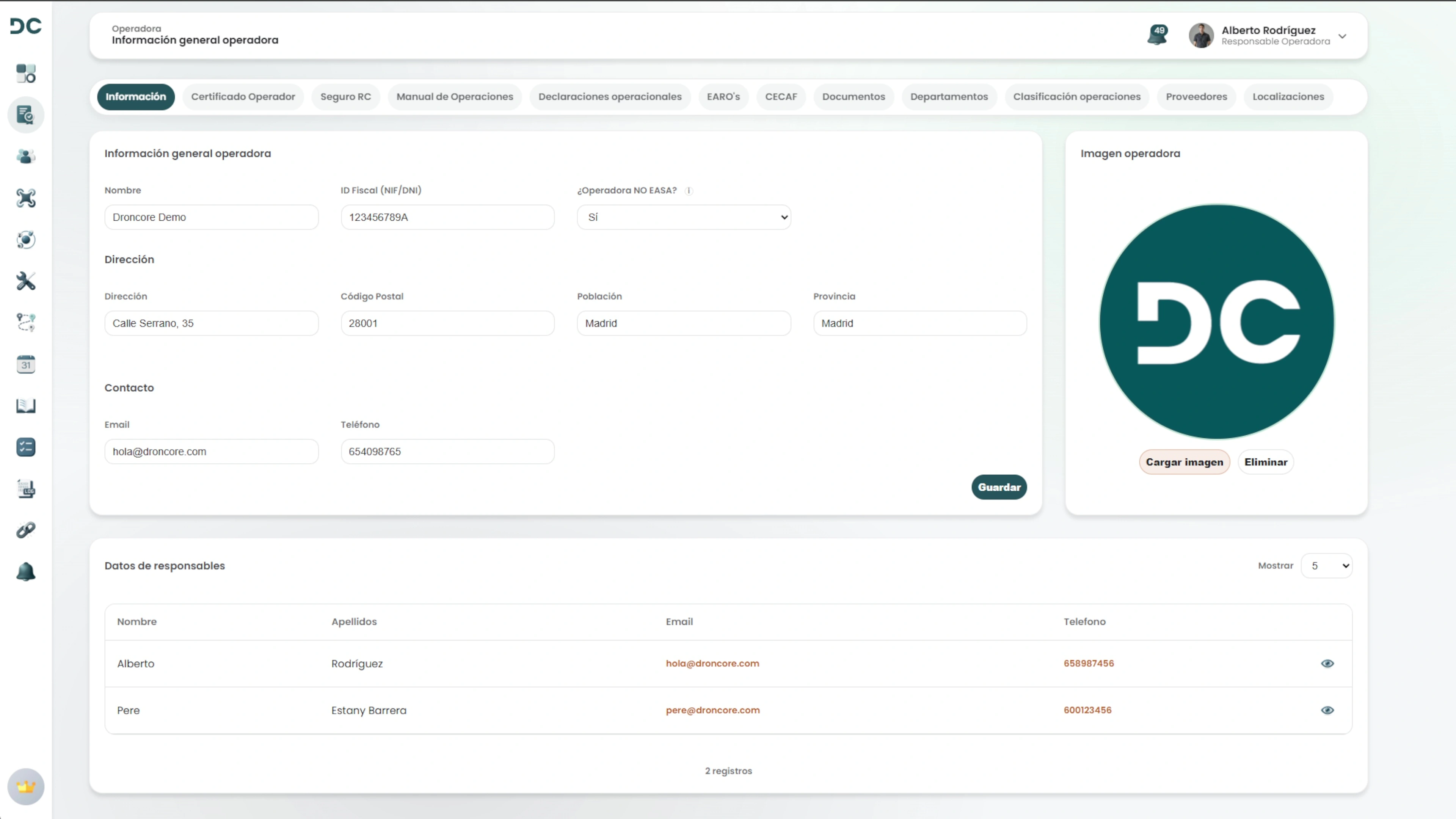
Task: Open the Documentos tab
Action: [x=854, y=97]
